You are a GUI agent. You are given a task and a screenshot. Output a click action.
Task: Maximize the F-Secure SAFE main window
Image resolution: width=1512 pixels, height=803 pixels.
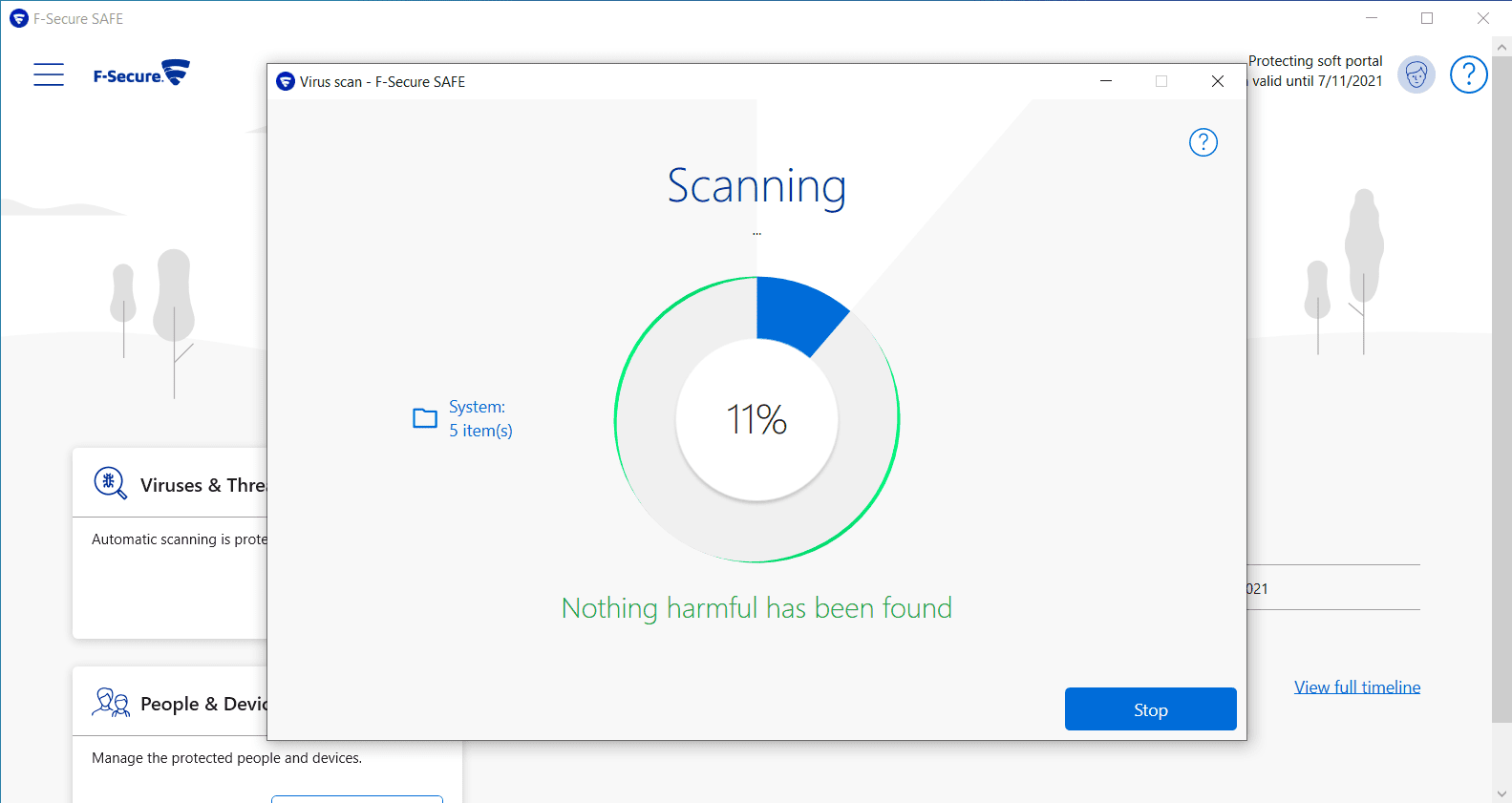pos(1427,18)
